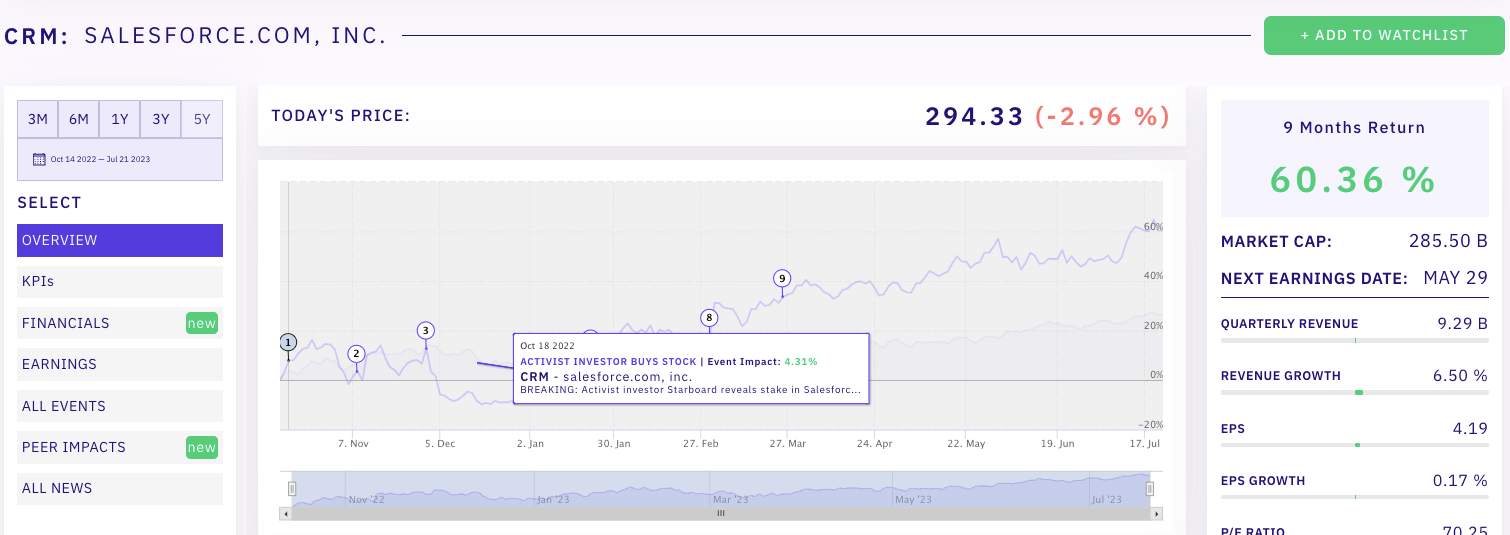This screenshot has width=1510, height=535.
Task: Click the 27. Mar axis label
Action: [787, 443]
